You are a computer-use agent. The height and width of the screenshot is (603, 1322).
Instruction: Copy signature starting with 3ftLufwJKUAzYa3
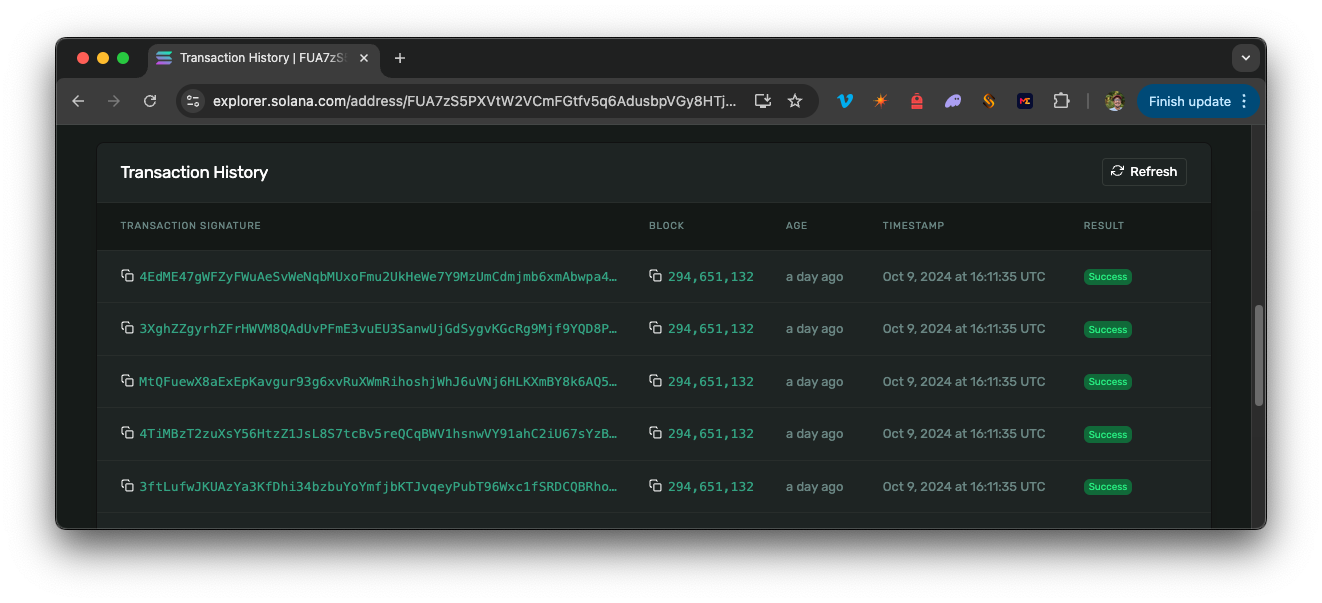click(x=127, y=486)
